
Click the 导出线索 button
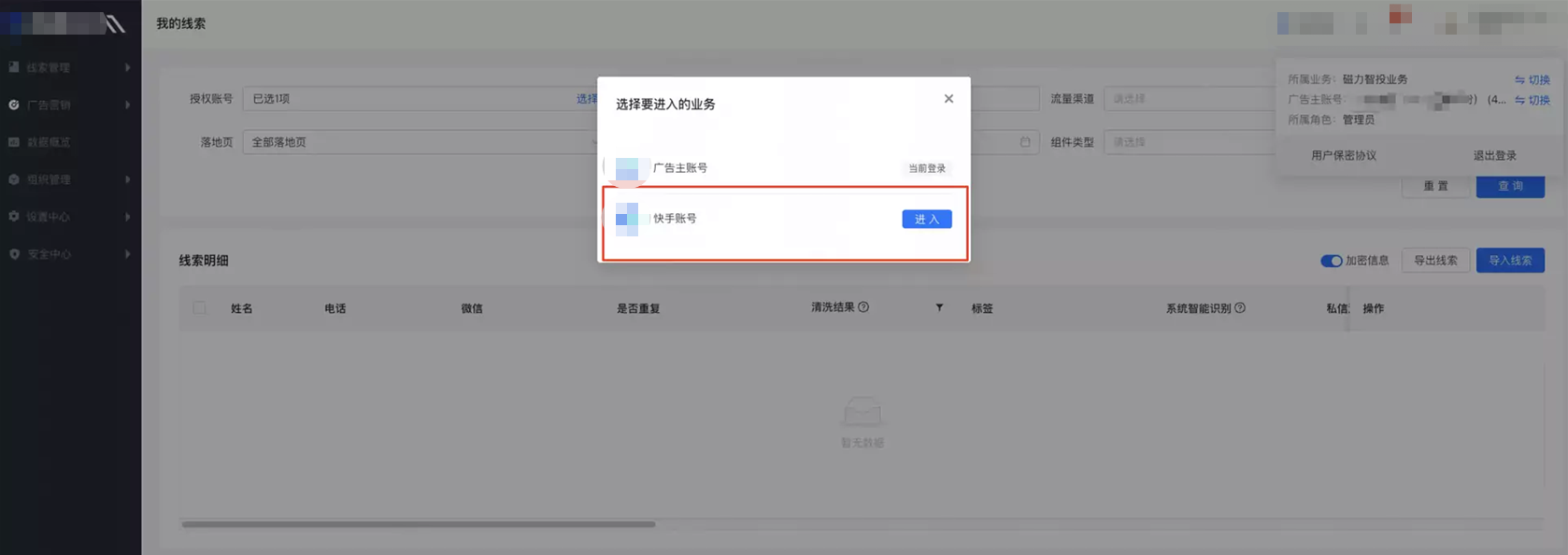point(1435,261)
